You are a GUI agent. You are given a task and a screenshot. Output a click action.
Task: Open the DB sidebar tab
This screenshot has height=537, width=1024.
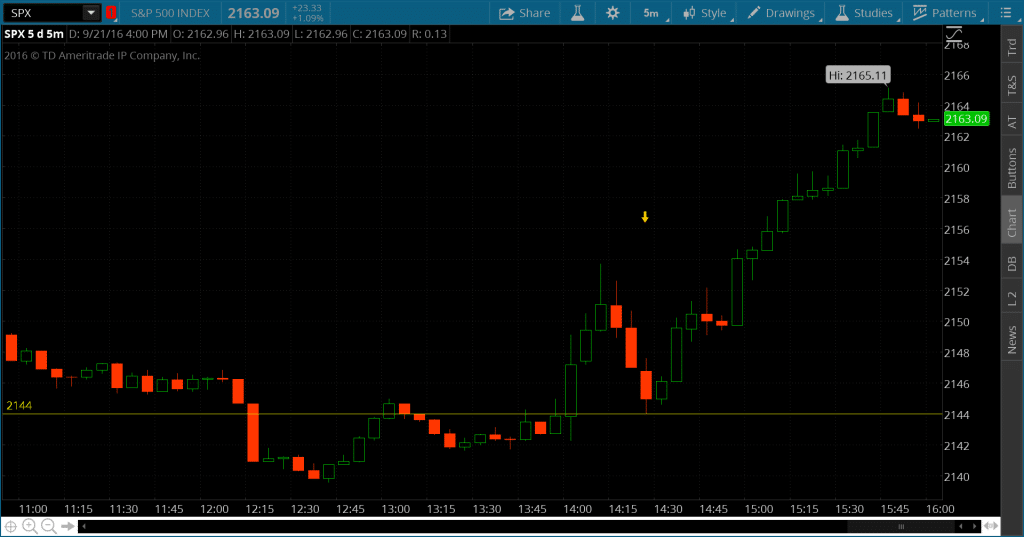pyautogui.click(x=1012, y=263)
